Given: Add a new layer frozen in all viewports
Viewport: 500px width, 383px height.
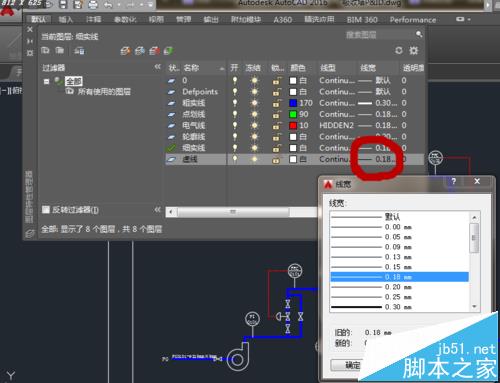Looking at the screenshot, I should tap(140, 51).
